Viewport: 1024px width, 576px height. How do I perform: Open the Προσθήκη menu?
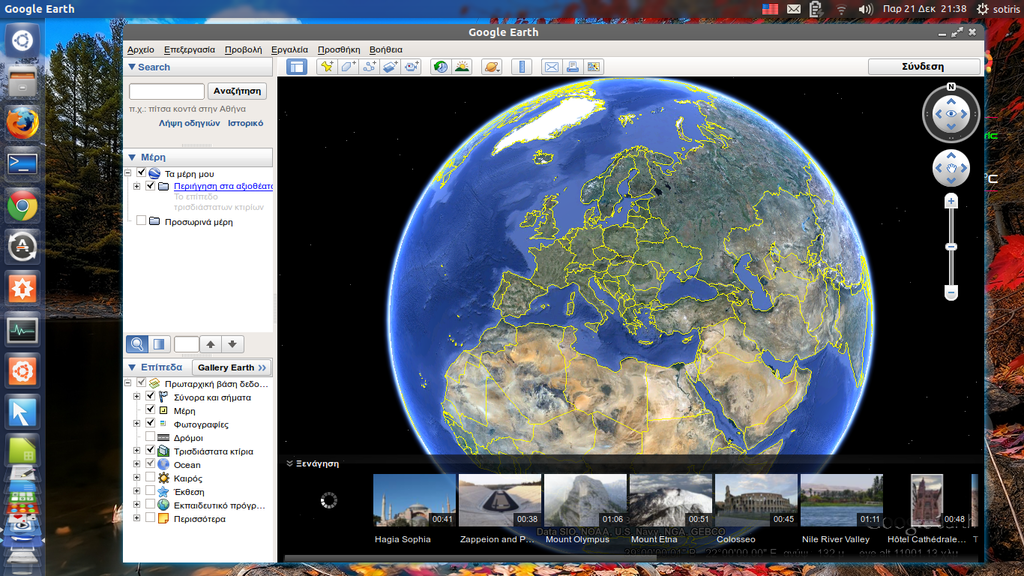click(x=338, y=50)
